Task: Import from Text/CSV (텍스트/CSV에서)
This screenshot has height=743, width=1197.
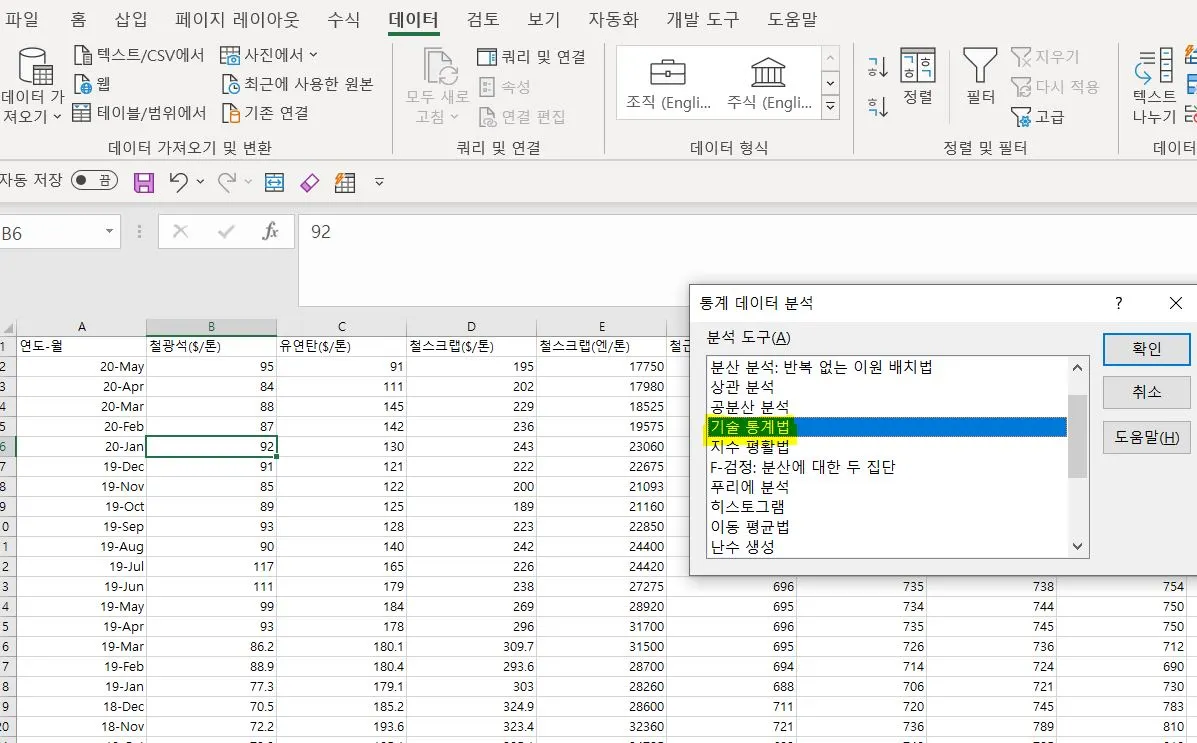Action: coord(139,55)
